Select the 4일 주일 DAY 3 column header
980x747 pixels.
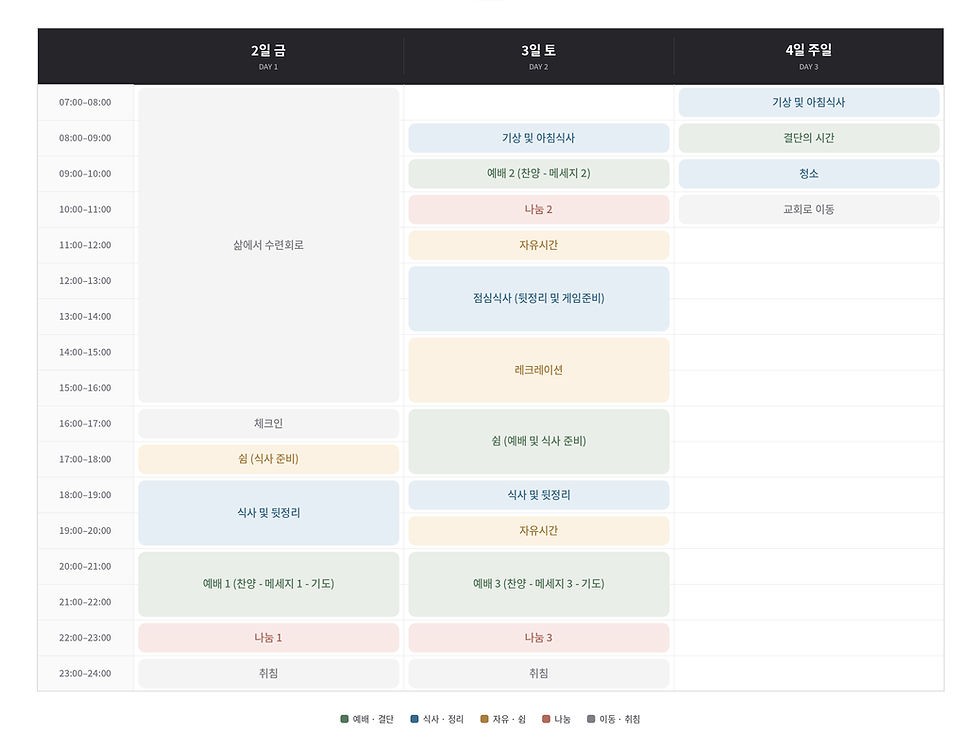point(809,56)
